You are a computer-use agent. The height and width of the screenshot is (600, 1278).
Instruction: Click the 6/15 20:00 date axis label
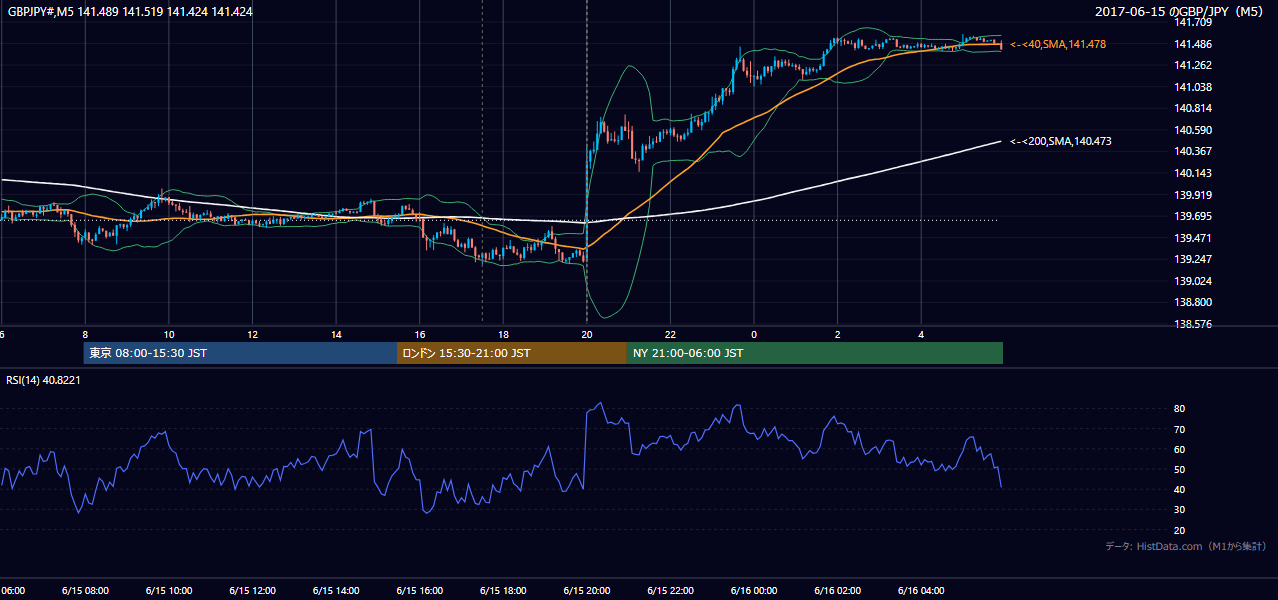587,590
